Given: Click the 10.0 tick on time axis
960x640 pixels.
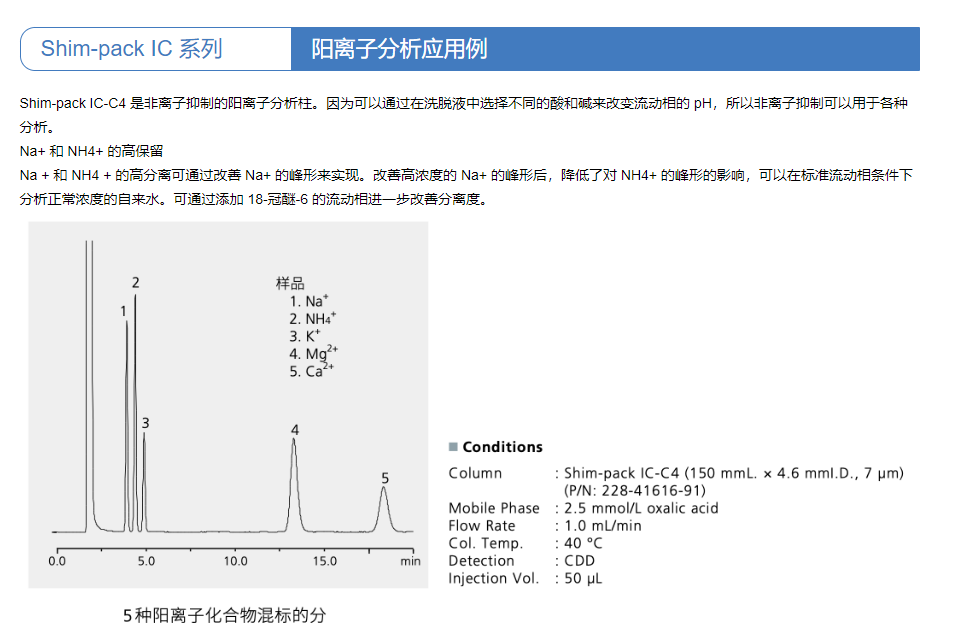Looking at the screenshot, I should [235, 561].
